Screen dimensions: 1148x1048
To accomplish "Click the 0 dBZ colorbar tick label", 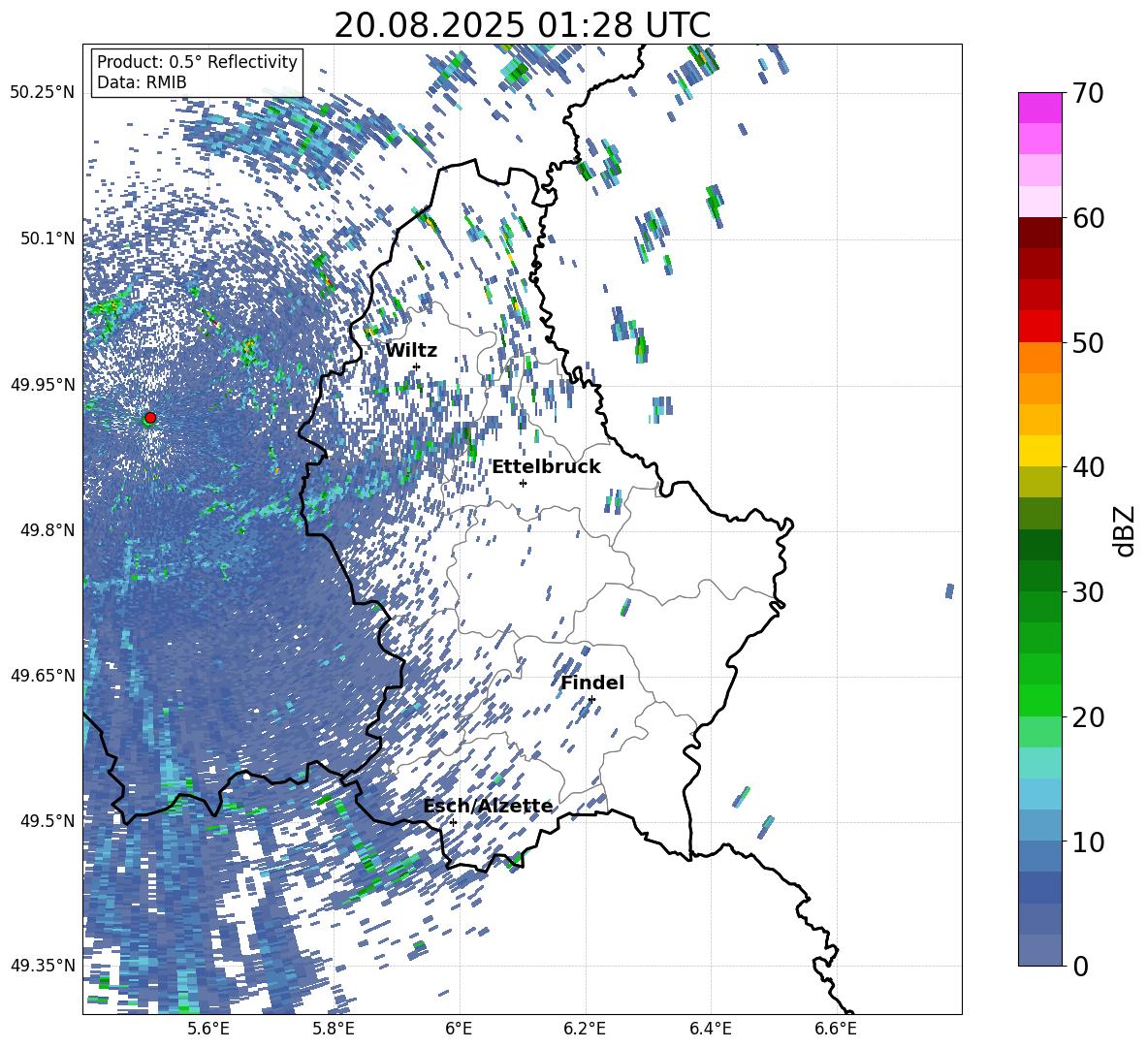I will [1080, 966].
